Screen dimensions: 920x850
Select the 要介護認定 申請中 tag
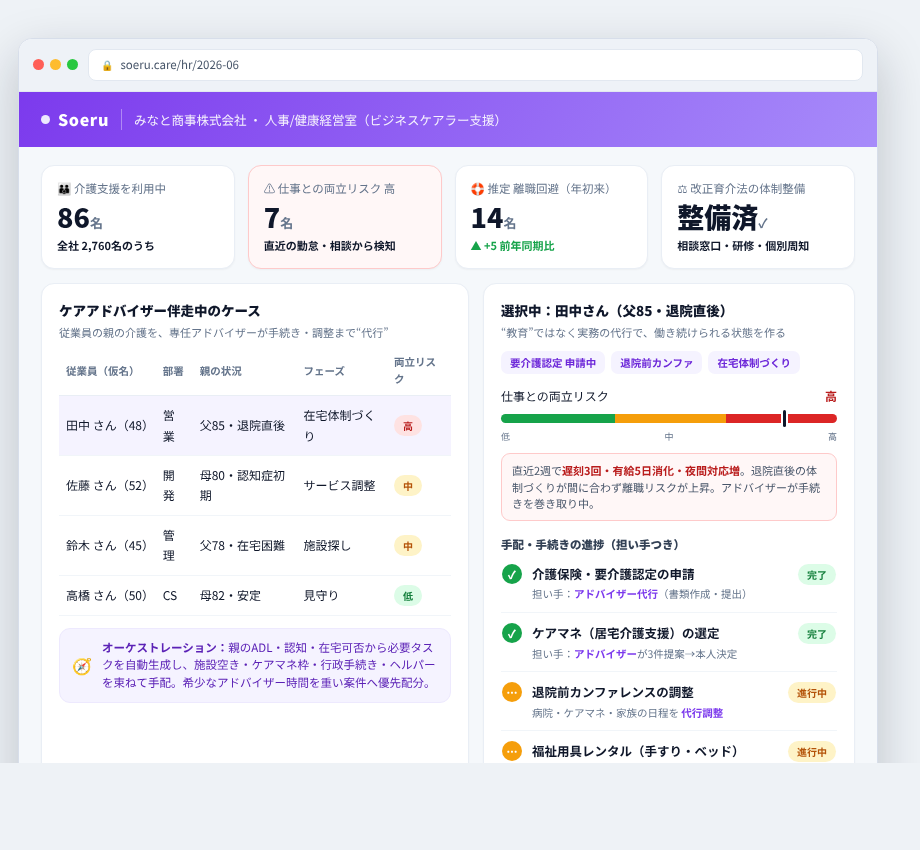click(x=553, y=363)
